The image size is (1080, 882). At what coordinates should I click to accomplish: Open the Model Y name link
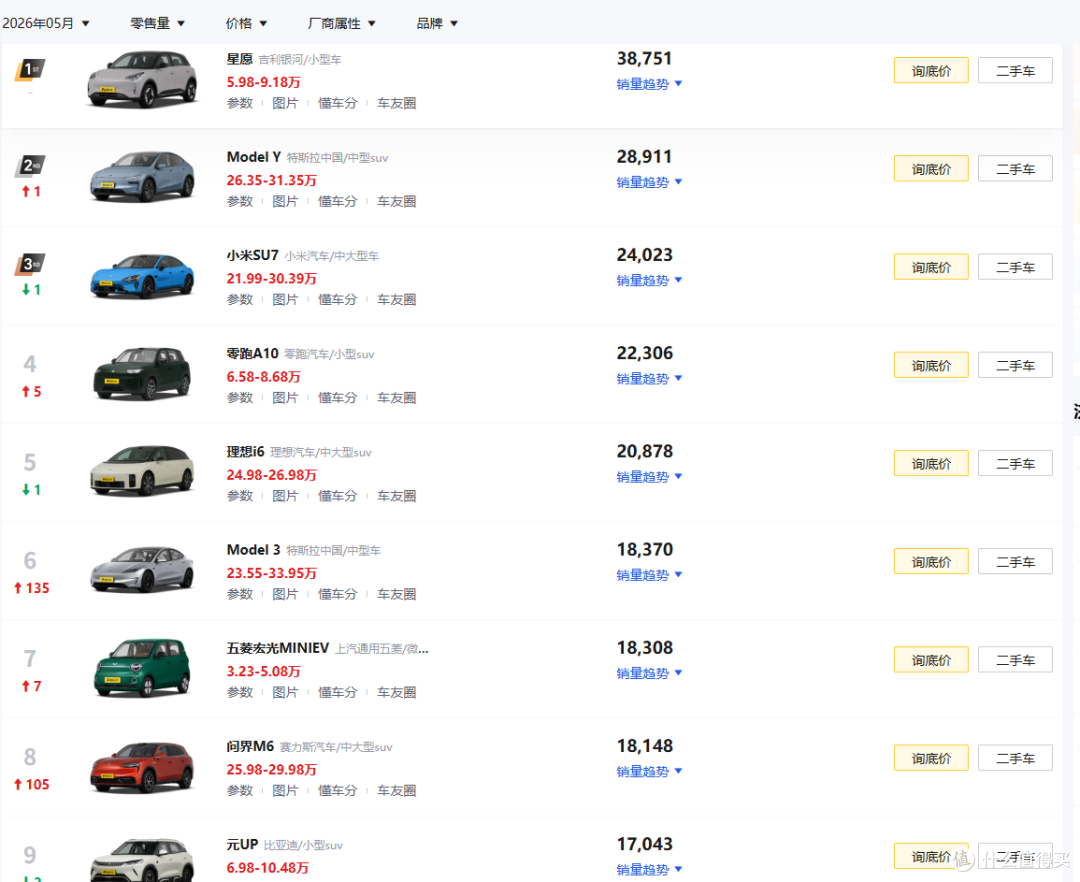253,157
